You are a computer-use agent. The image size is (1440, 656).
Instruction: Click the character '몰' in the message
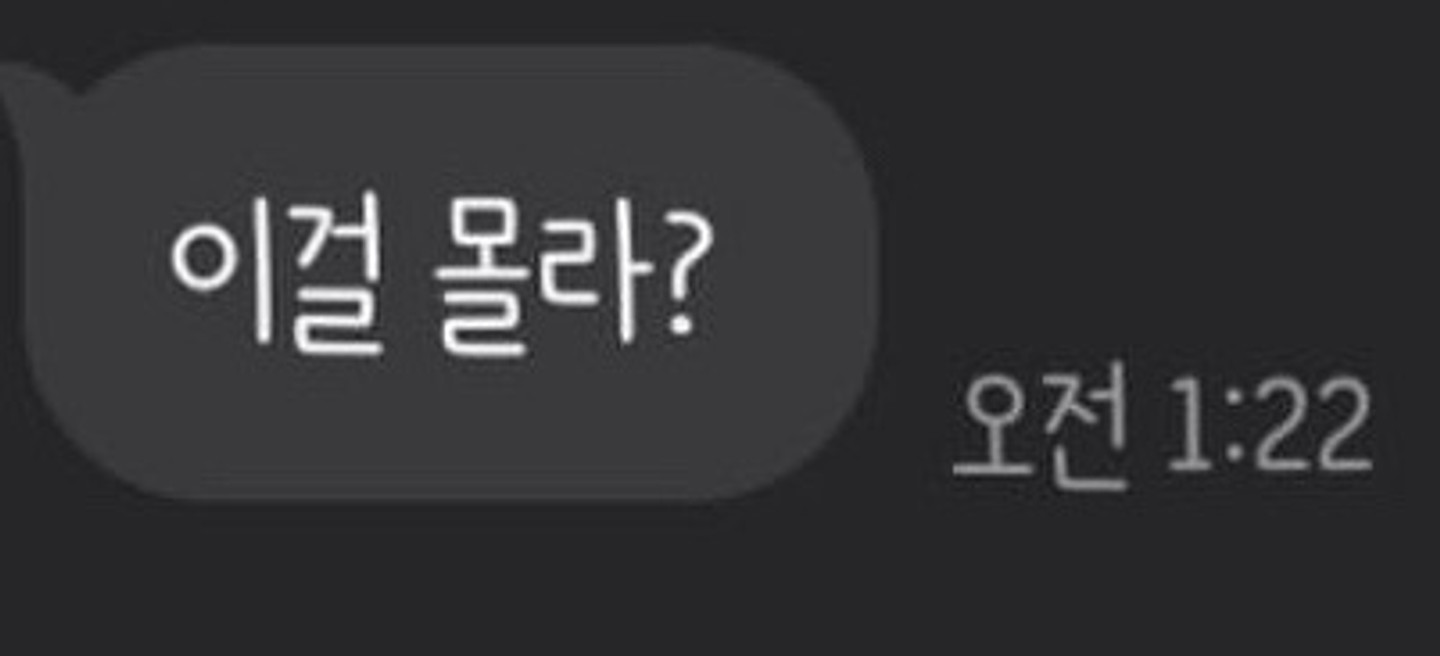tap(482, 278)
